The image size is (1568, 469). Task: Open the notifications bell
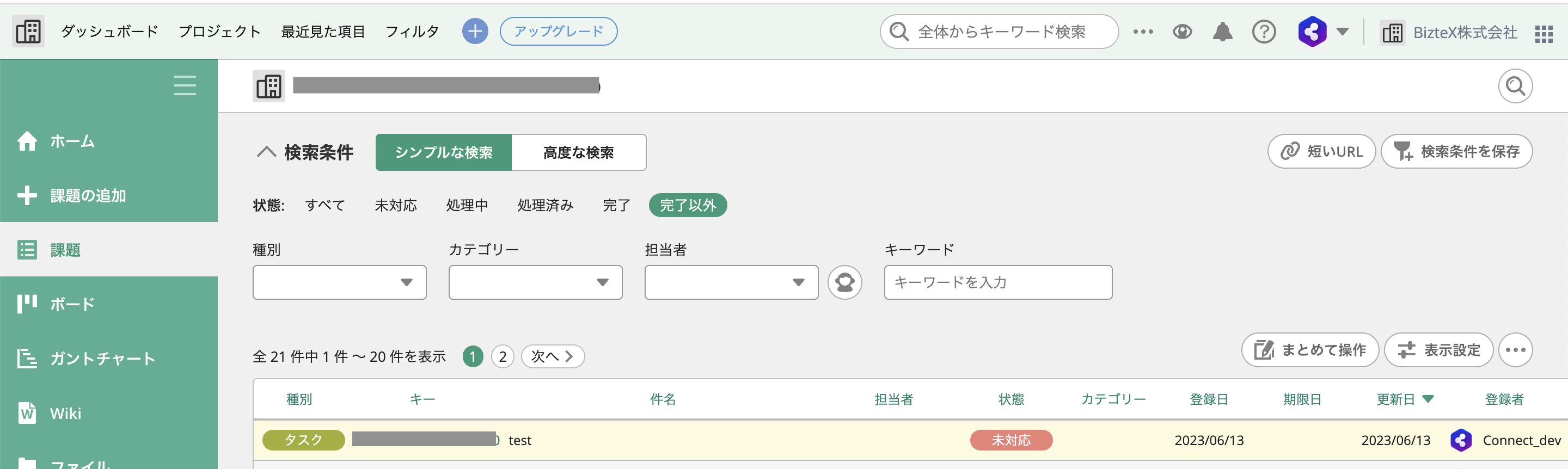(1222, 32)
